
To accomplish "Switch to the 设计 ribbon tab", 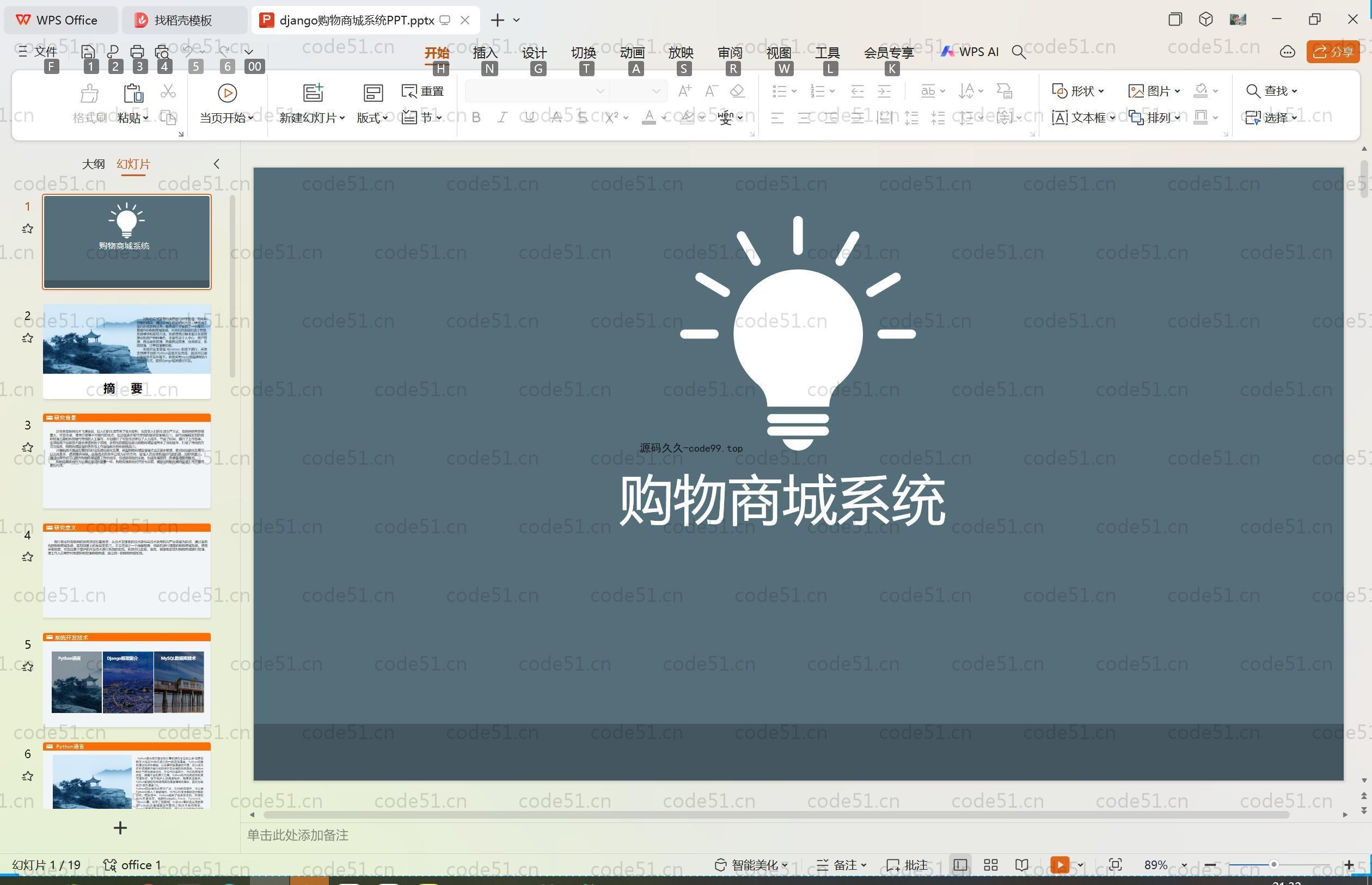I will pos(534,52).
